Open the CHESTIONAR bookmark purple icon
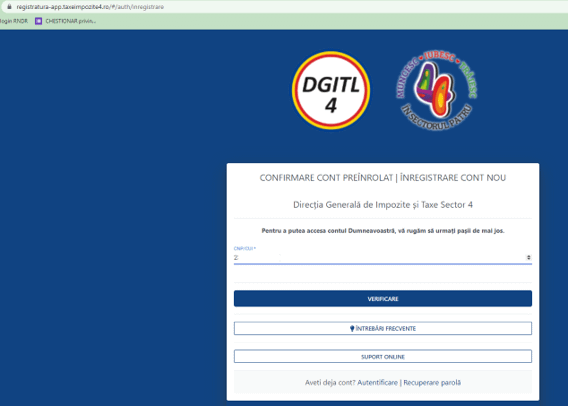Viewport: 568px width, 406px height. click(x=38, y=21)
